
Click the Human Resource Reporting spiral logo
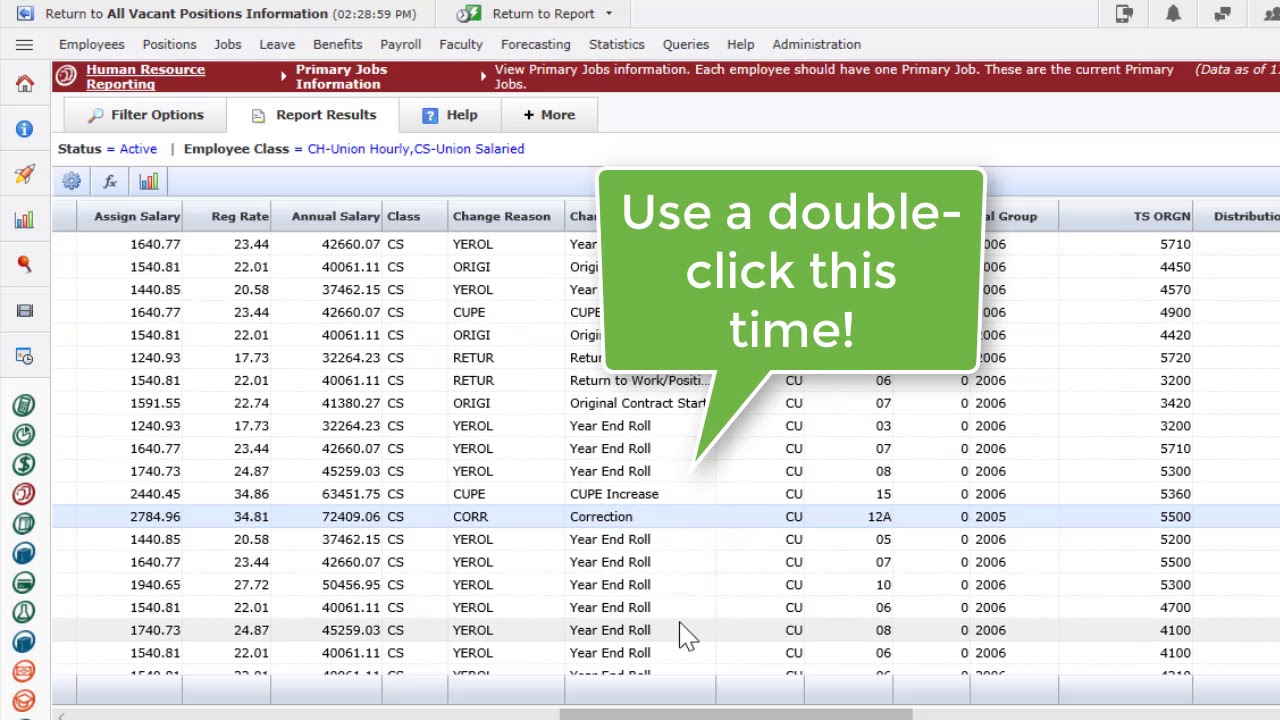67,77
